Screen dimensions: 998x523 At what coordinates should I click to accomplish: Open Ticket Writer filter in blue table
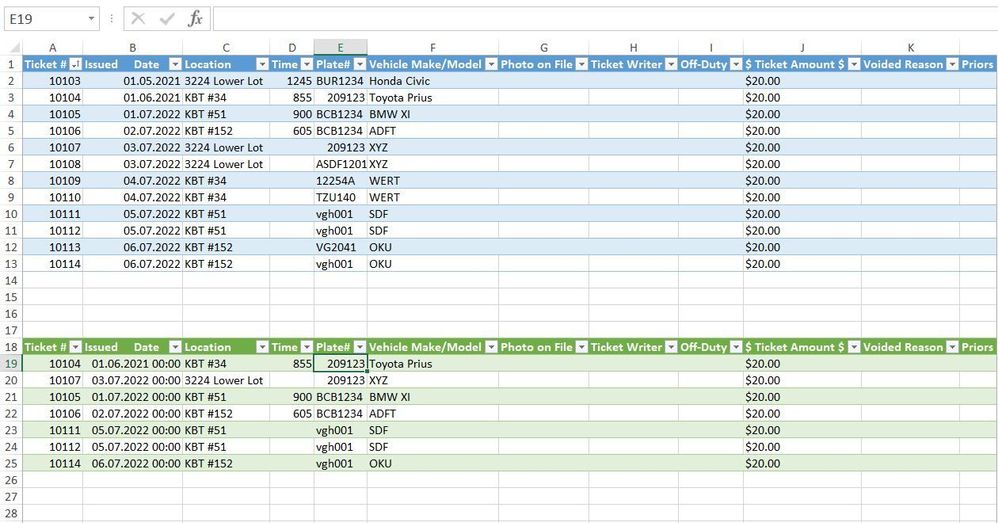point(671,64)
